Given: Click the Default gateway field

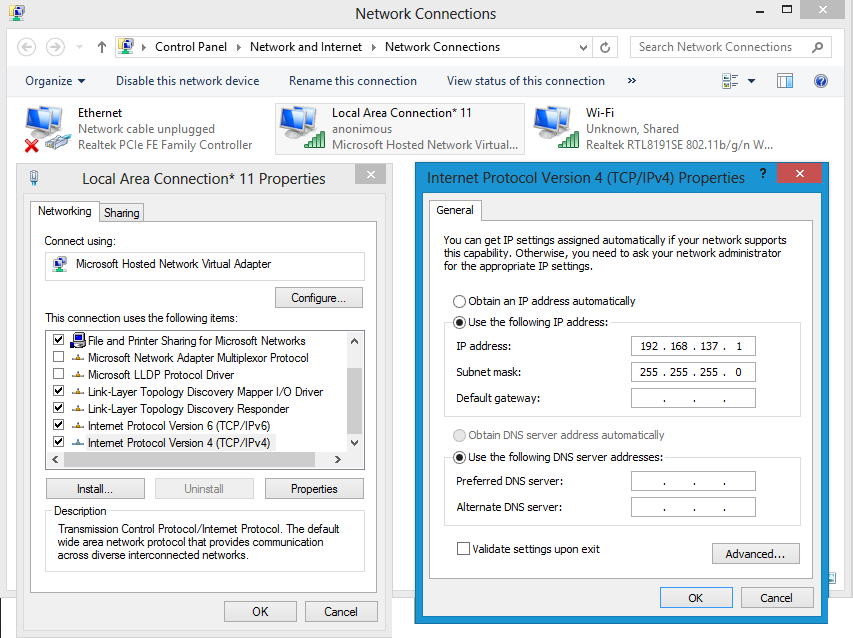Looking at the screenshot, I should point(693,398).
